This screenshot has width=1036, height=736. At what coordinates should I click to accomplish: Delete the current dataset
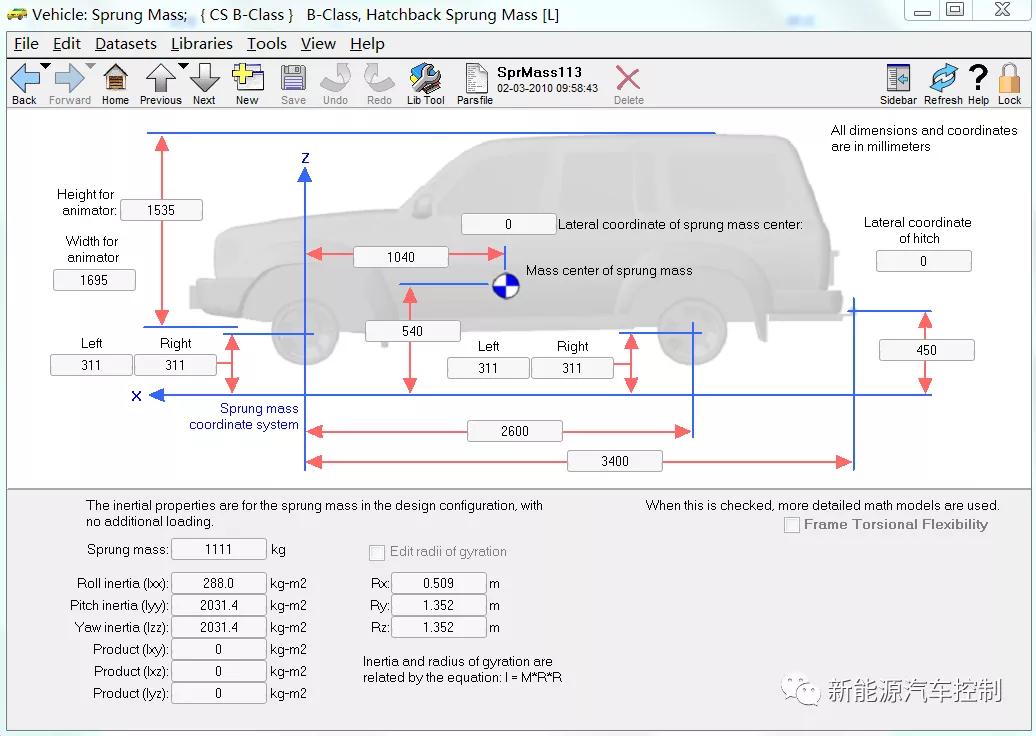628,82
